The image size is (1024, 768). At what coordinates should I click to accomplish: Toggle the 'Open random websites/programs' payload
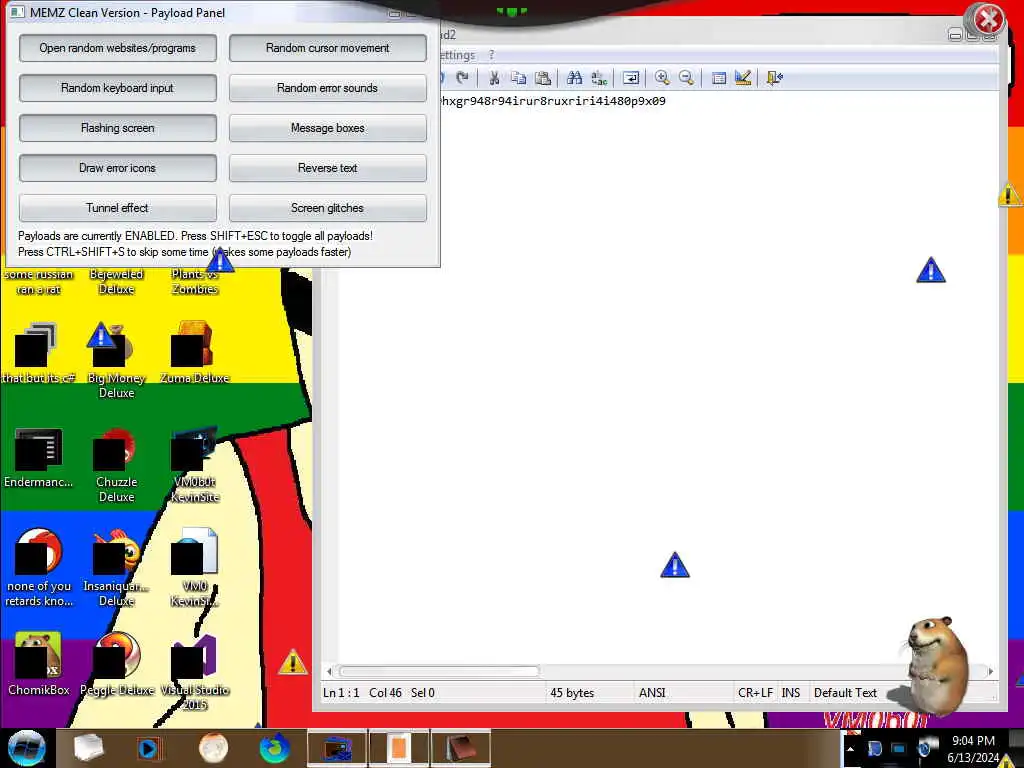(118, 48)
